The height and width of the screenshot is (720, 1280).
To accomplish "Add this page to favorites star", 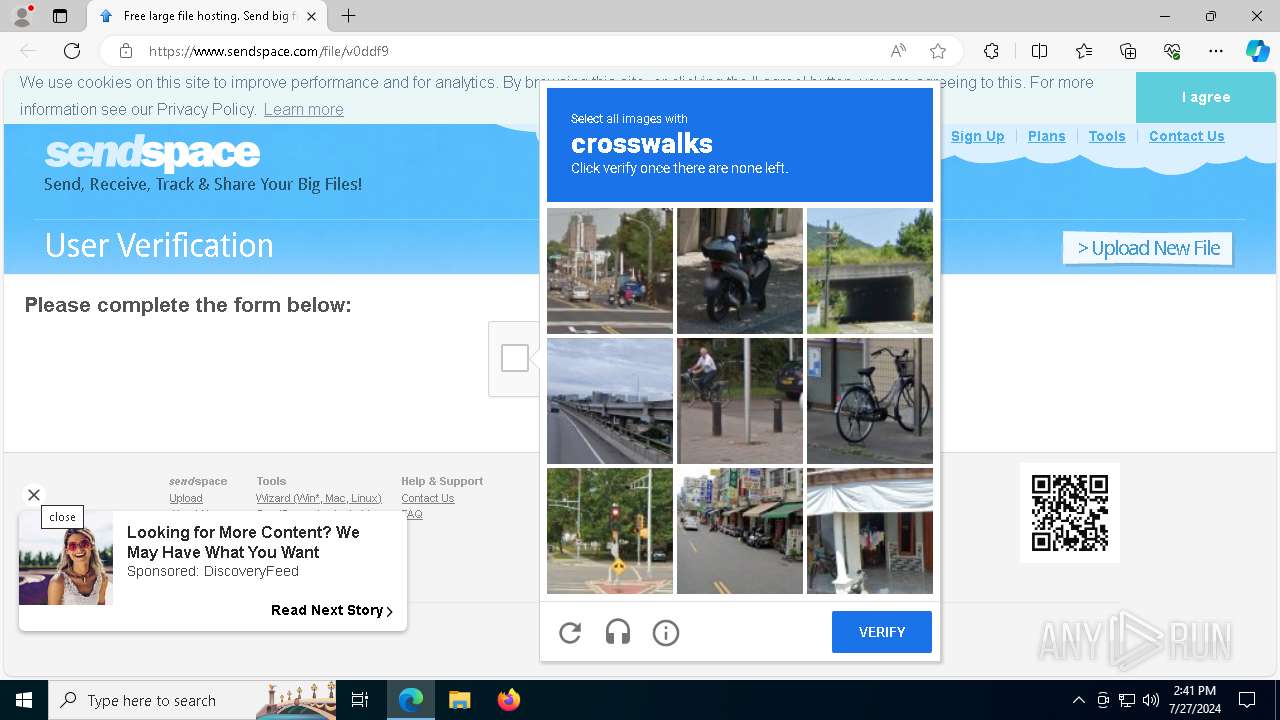I will 938,51.
